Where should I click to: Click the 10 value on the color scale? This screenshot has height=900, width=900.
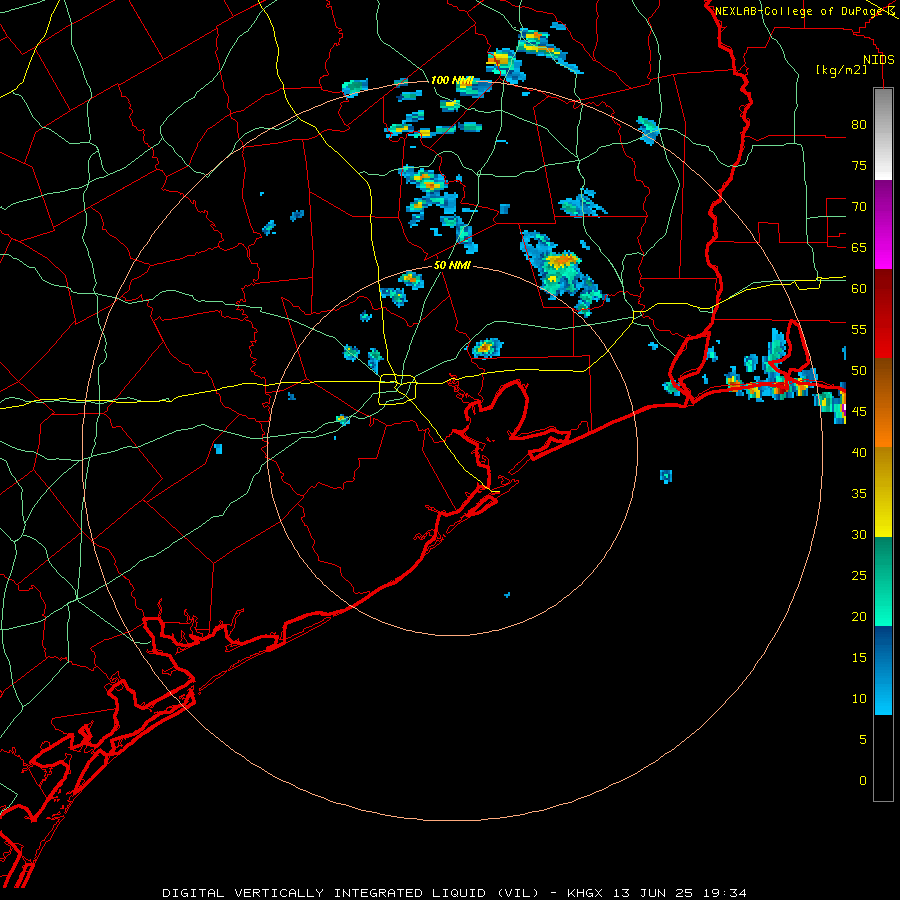859,699
